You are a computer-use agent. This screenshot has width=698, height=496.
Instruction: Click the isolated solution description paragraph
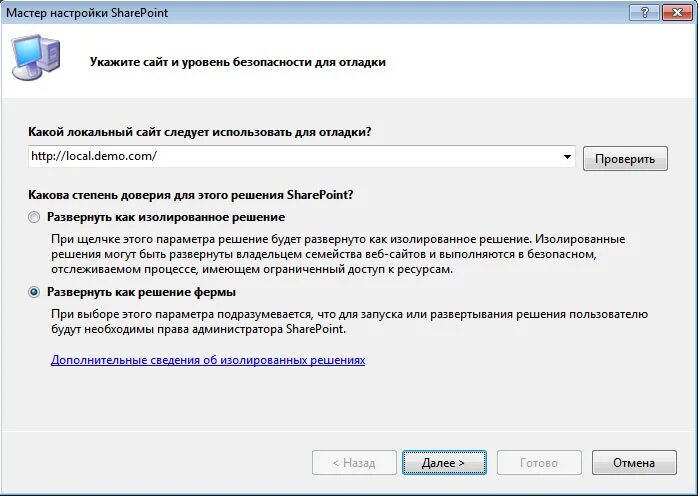338,254
